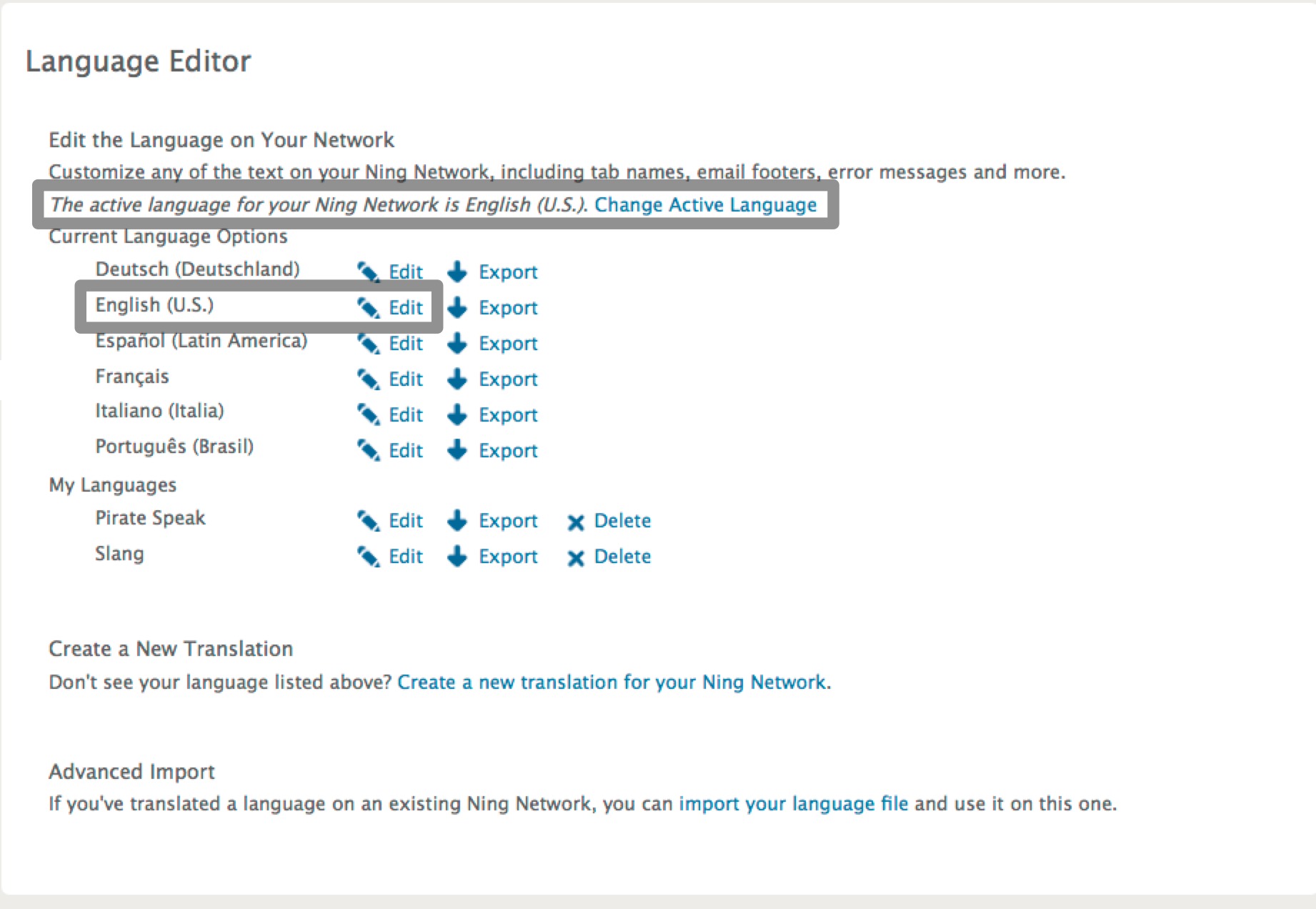Select the Português (Brasil) language name
The height and width of the screenshot is (909, 1316).
(174, 447)
